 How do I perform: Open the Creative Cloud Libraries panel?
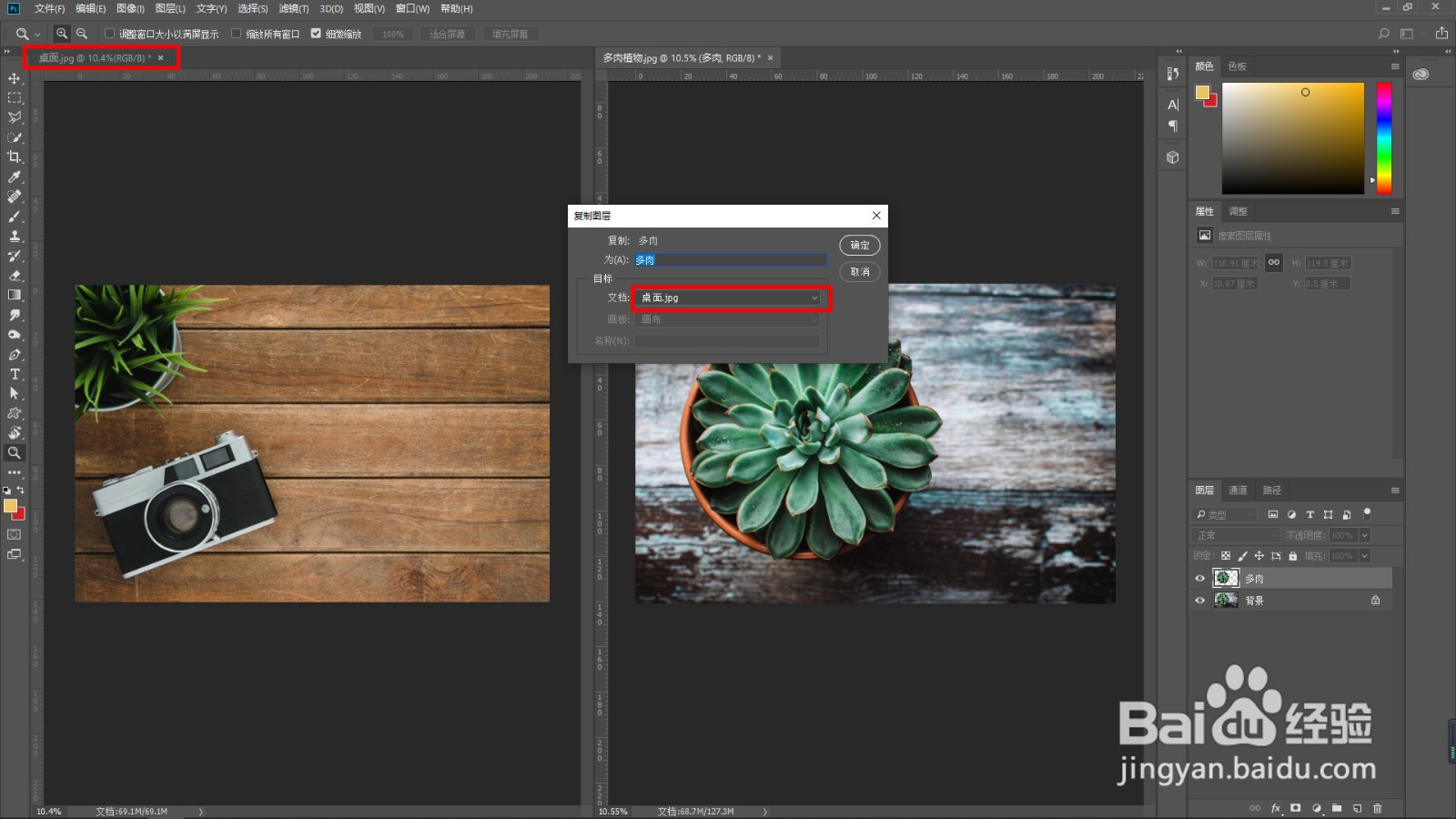[x=1421, y=74]
